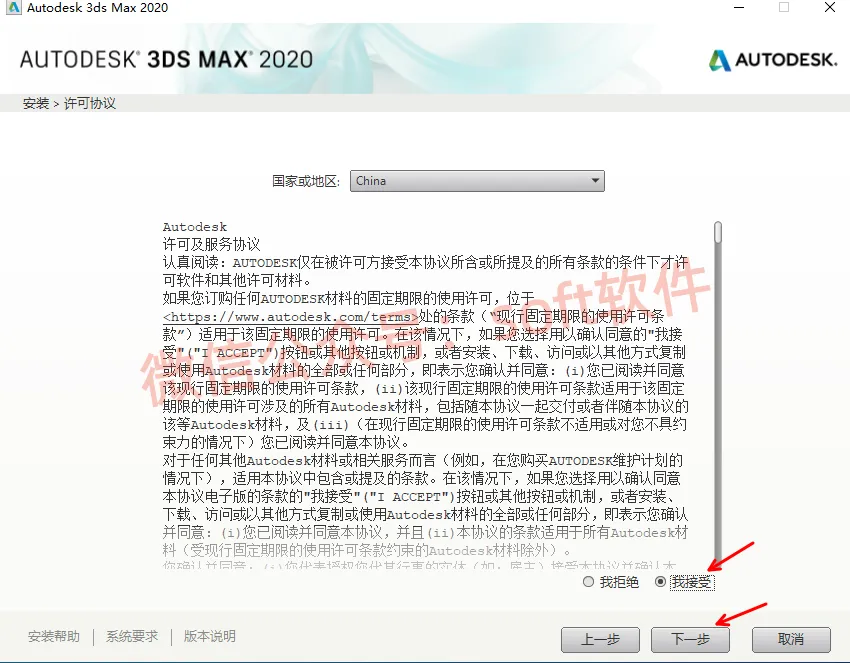
Task: Click the Autodesk 3ds Max title bar icon
Action: click(x=14, y=7)
